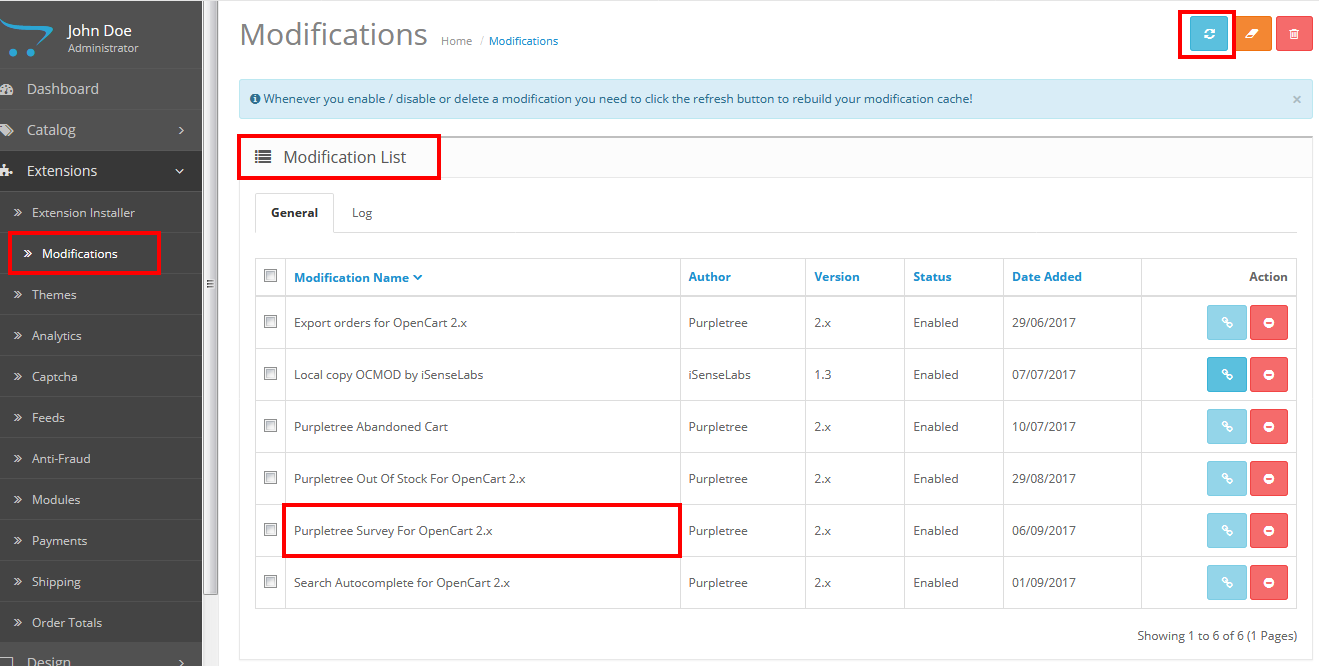Go to Payments in the sidebar
This screenshot has width=1319, height=666.
(101, 541)
